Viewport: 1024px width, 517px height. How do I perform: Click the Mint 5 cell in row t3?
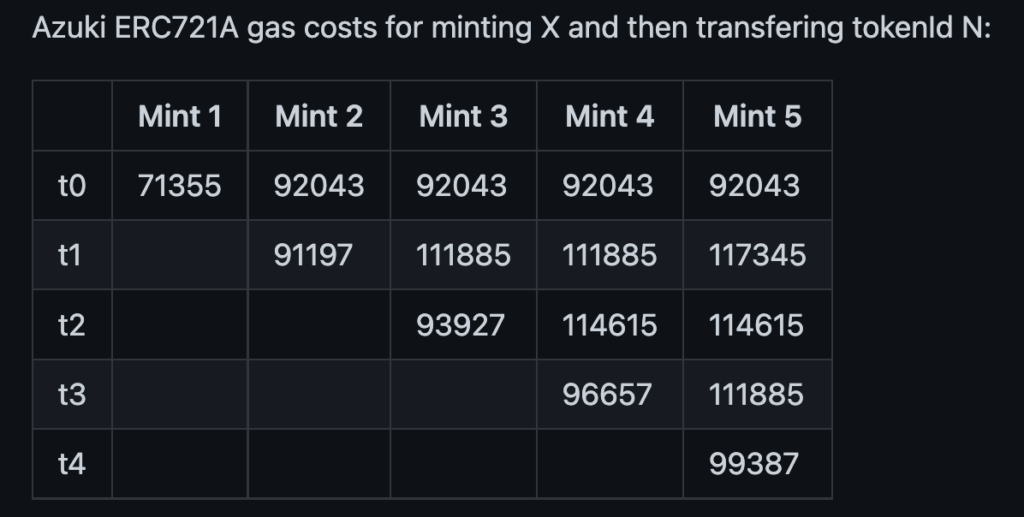[x=757, y=395]
